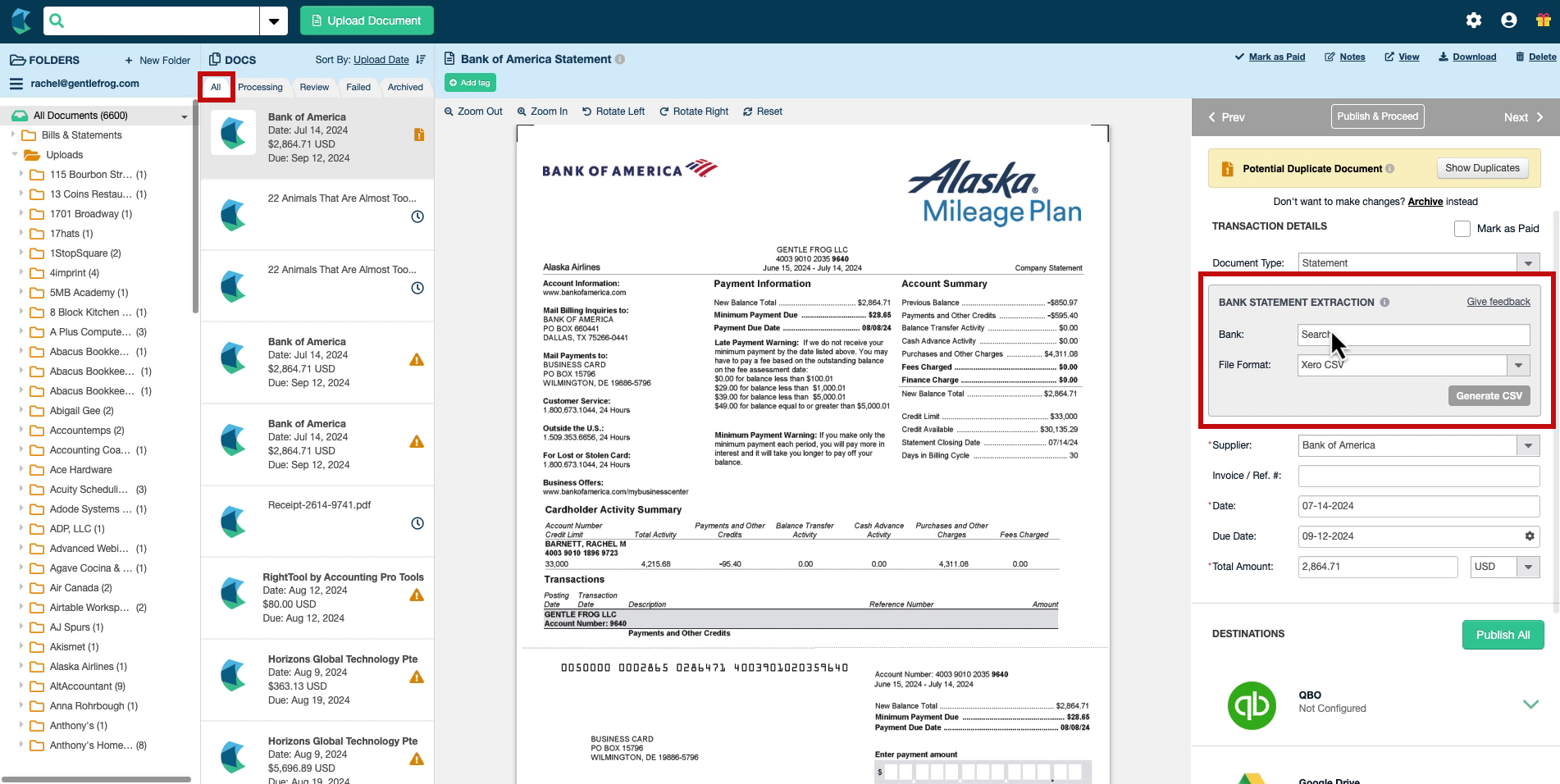Switch to the Processing tab

[x=260, y=87]
